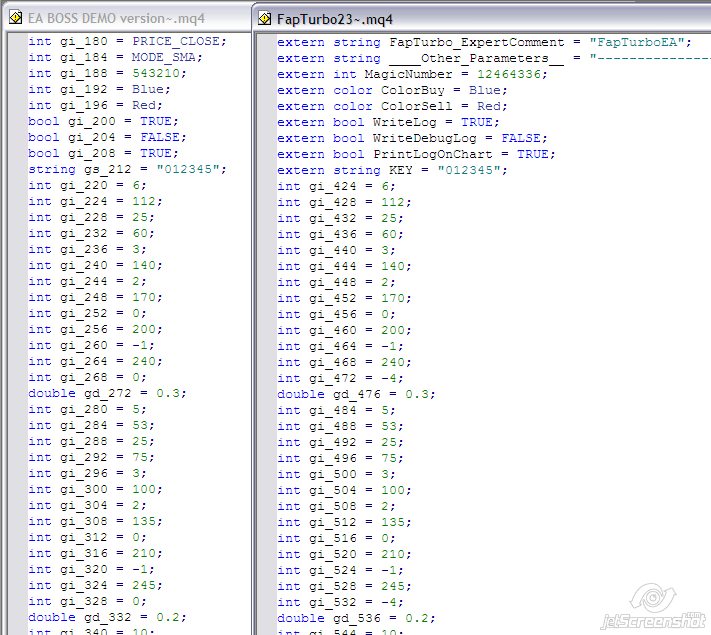
Task: Click 'extern string KEY = "012345";'
Action: [392, 170]
